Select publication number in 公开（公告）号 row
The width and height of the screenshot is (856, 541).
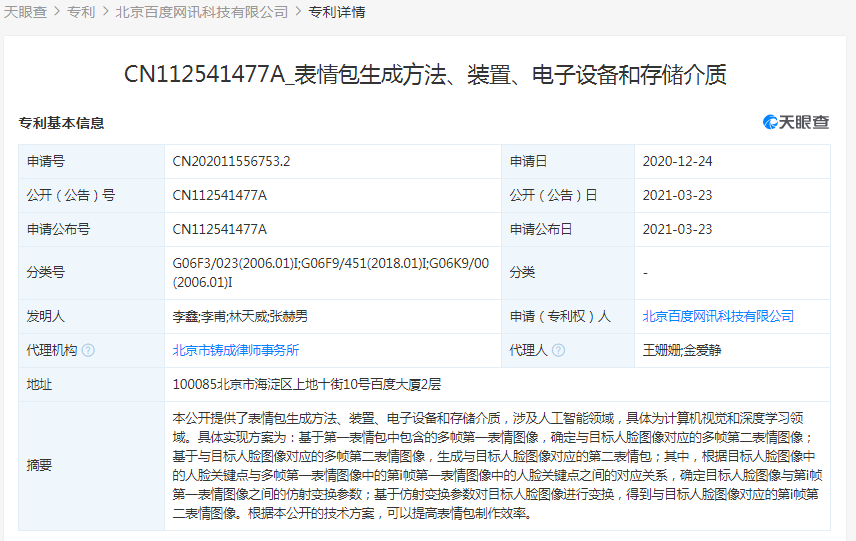219,195
